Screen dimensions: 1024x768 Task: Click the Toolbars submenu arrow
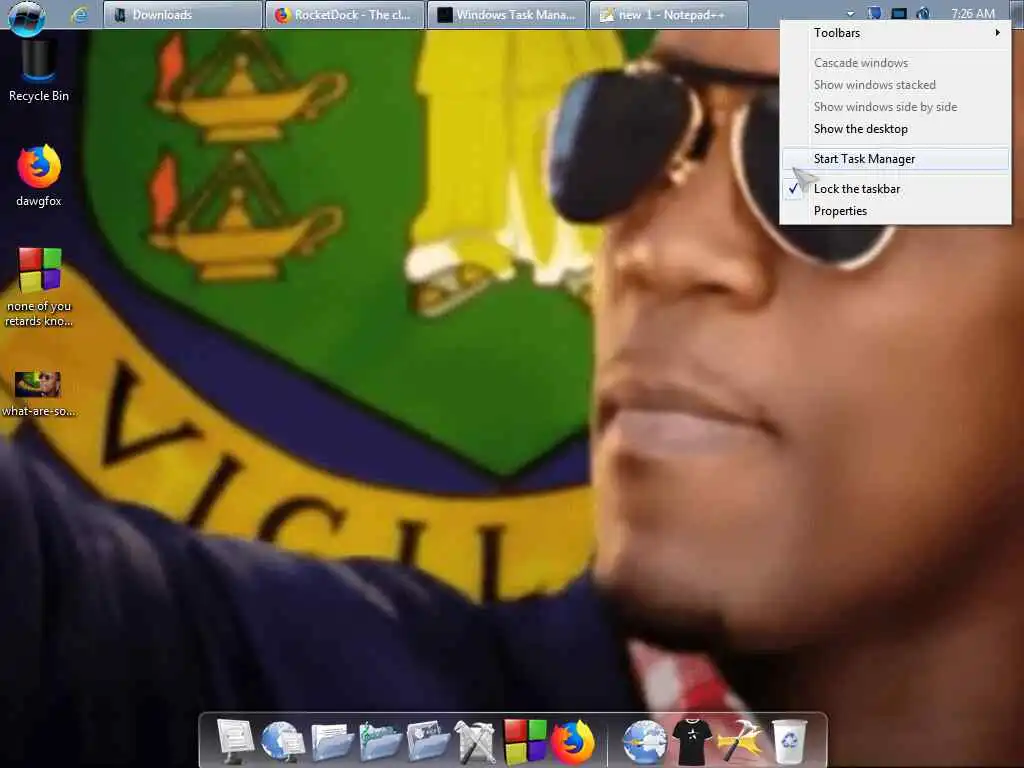tap(997, 33)
